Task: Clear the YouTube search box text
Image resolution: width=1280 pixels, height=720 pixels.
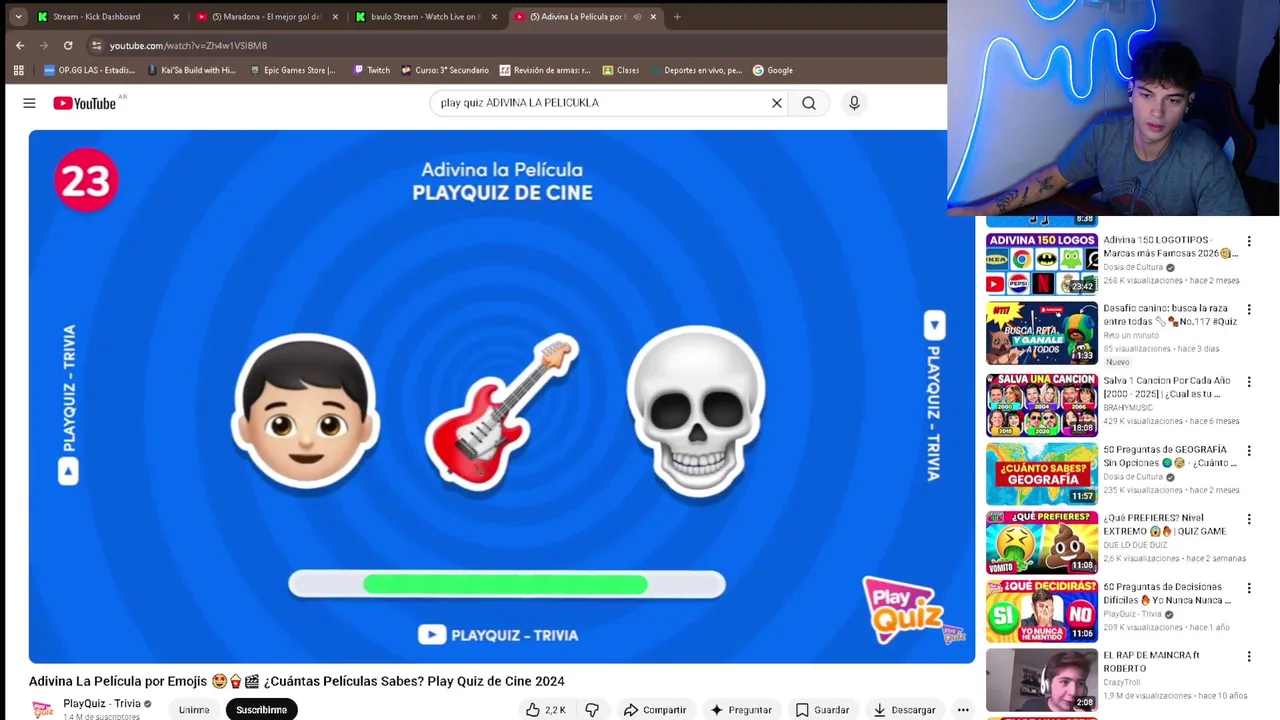Action: coord(776,103)
